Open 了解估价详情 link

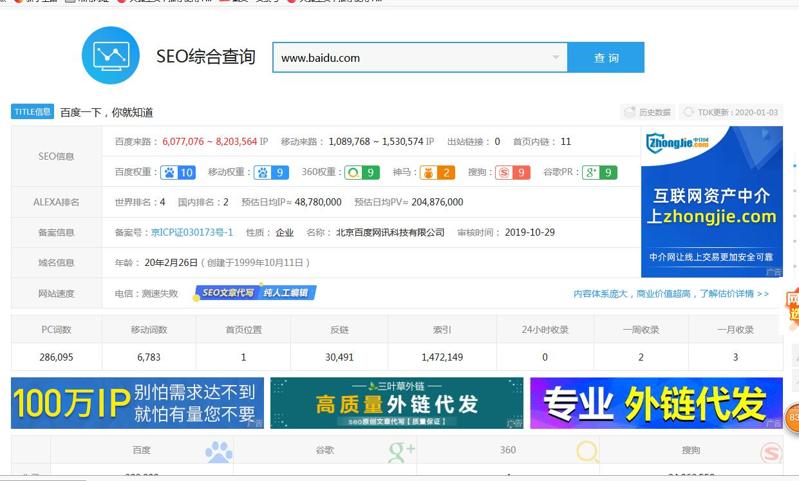coord(734,293)
